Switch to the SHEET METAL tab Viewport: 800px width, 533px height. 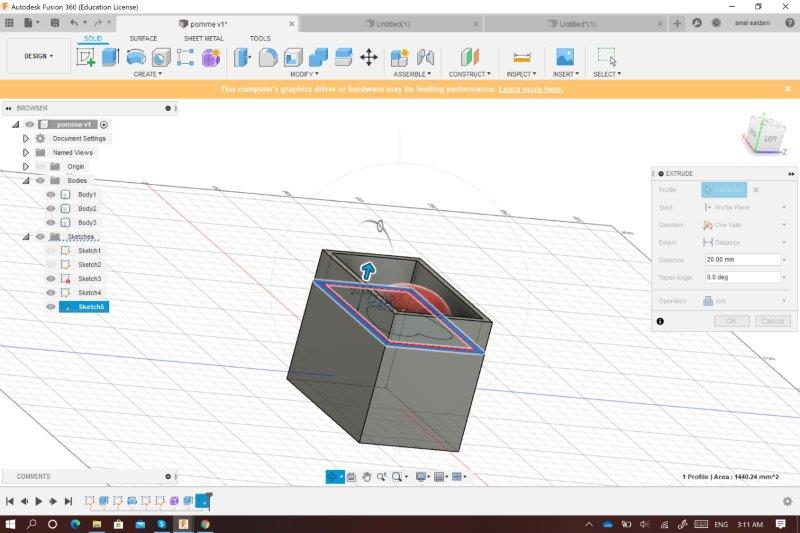pyautogui.click(x=204, y=38)
